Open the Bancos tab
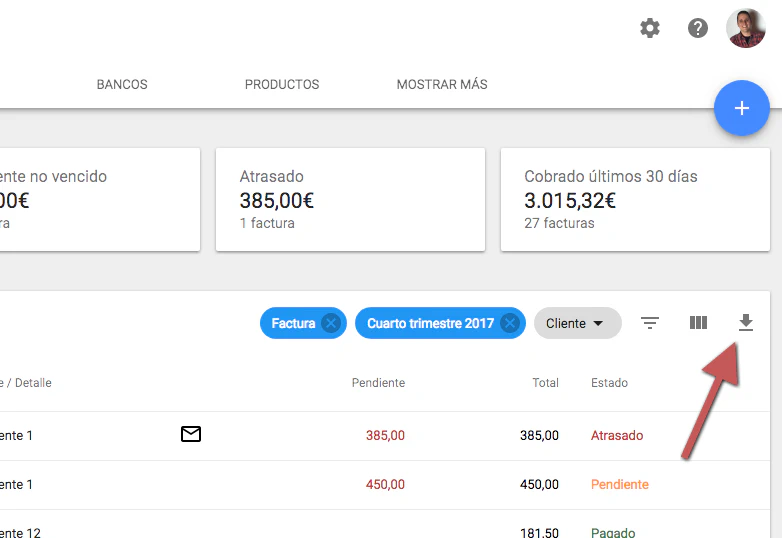 [122, 85]
